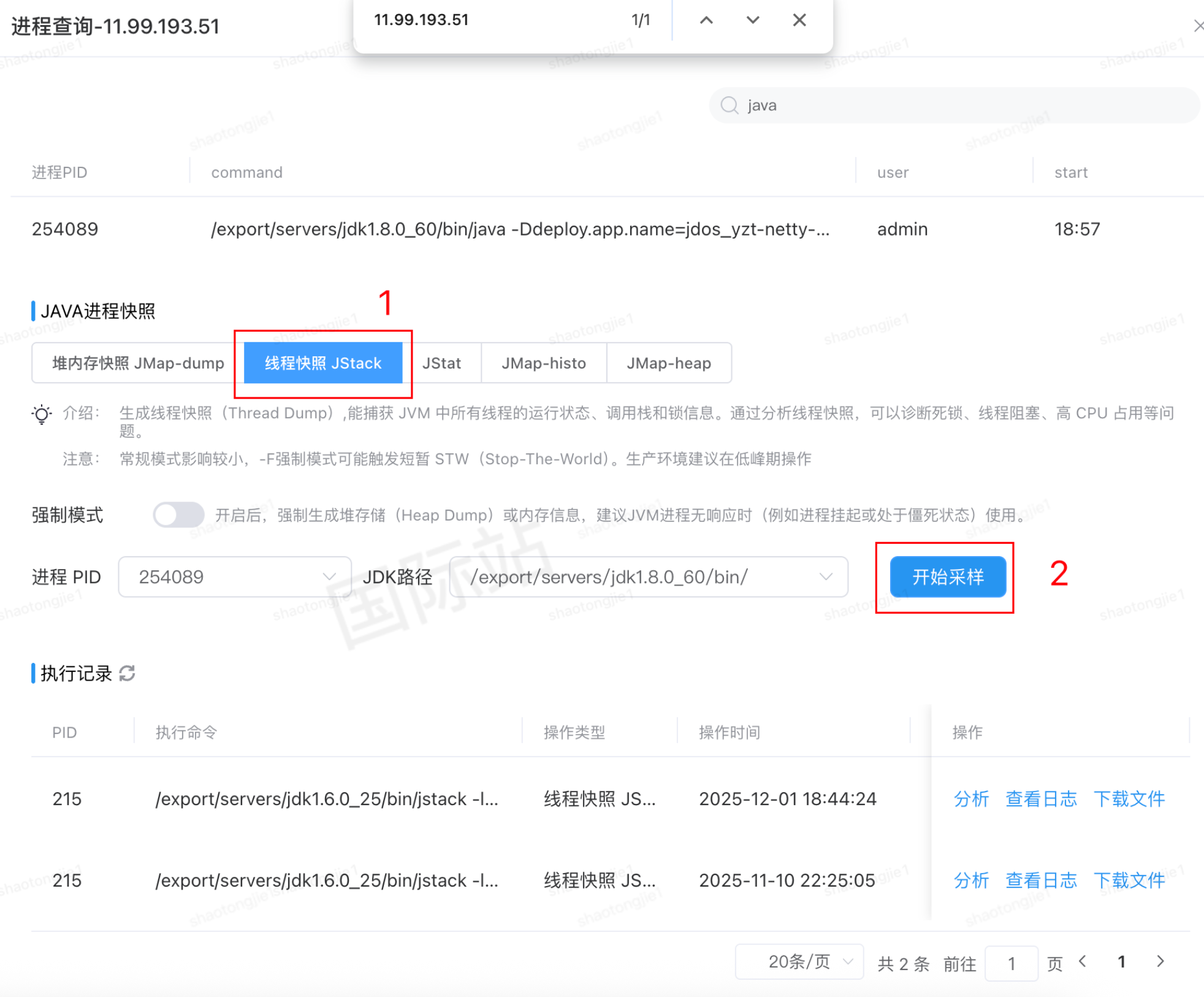1204x997 pixels.
Task: Expand the 进程 PID dropdown
Action: [x=235, y=577]
